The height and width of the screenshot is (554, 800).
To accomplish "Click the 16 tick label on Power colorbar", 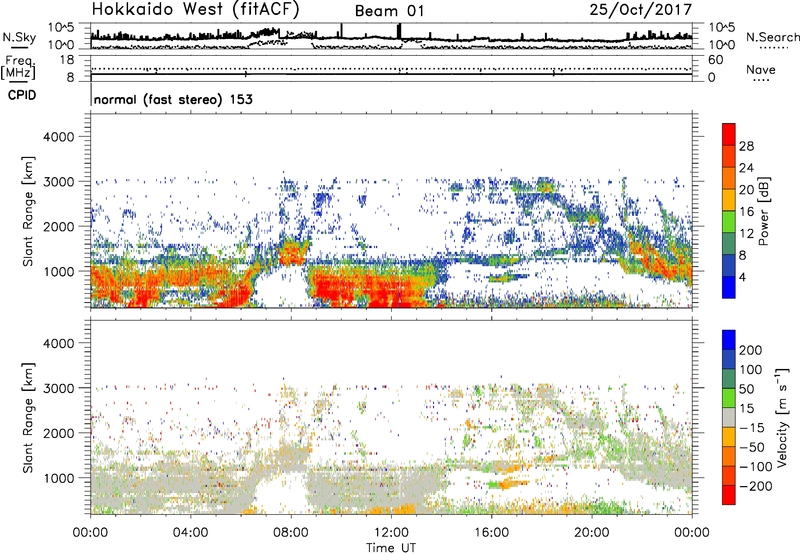I will [746, 212].
